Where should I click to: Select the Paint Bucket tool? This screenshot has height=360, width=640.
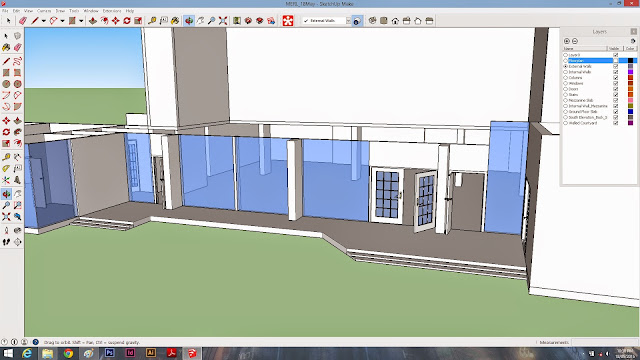pos(175,20)
